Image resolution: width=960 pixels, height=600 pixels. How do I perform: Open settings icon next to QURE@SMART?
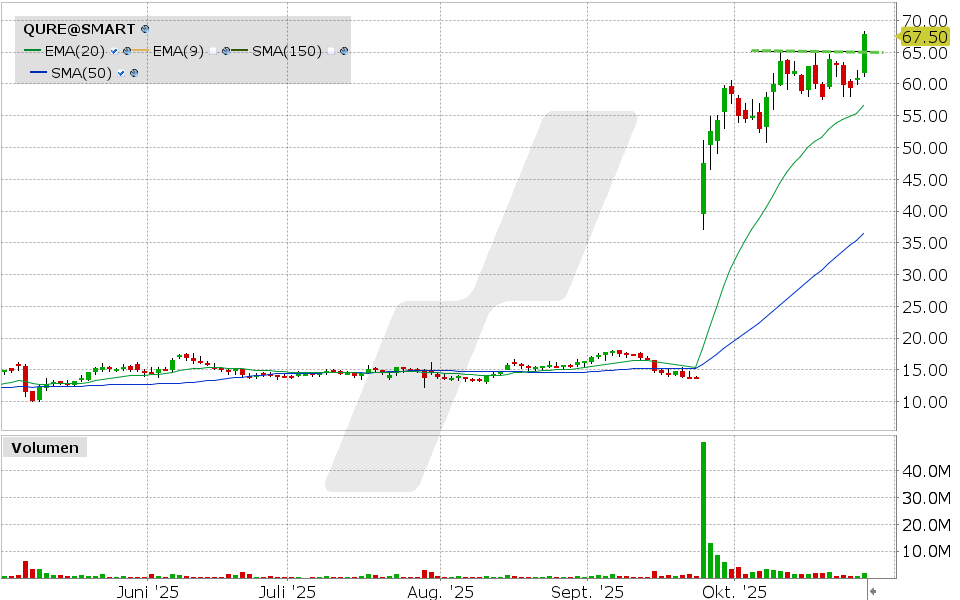click(x=145, y=30)
